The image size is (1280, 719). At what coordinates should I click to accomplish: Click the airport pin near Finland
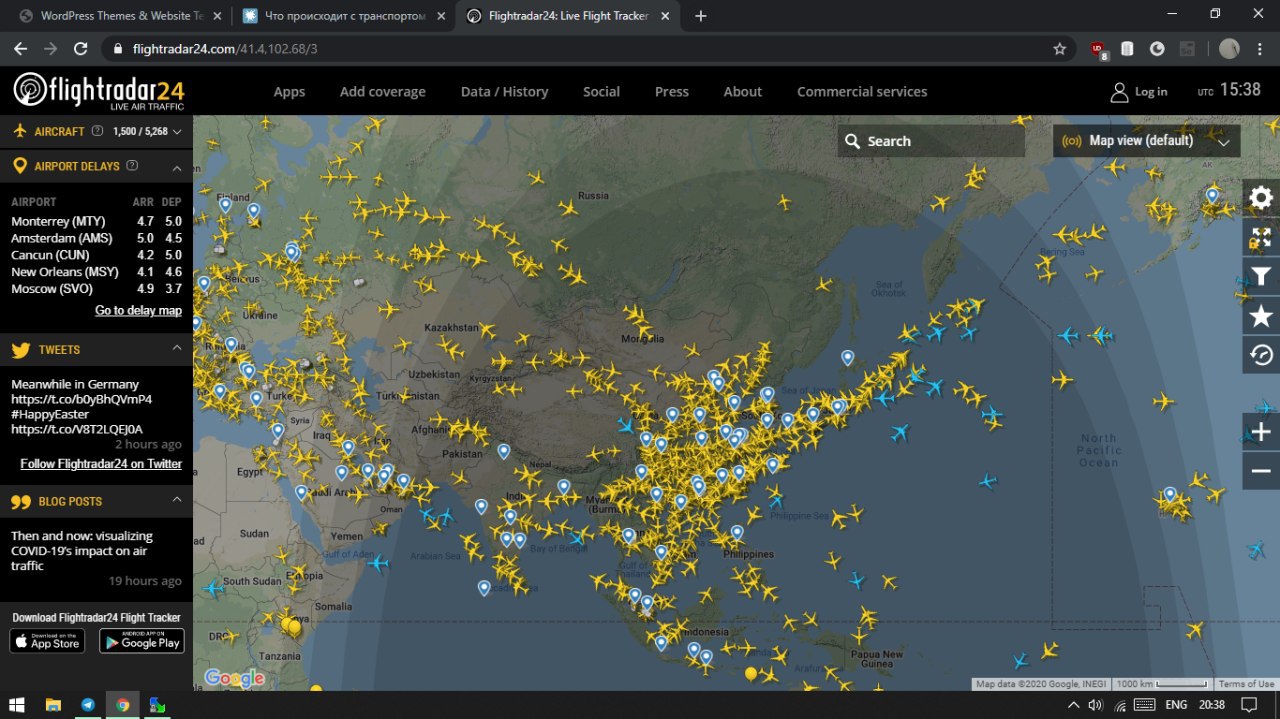click(226, 205)
